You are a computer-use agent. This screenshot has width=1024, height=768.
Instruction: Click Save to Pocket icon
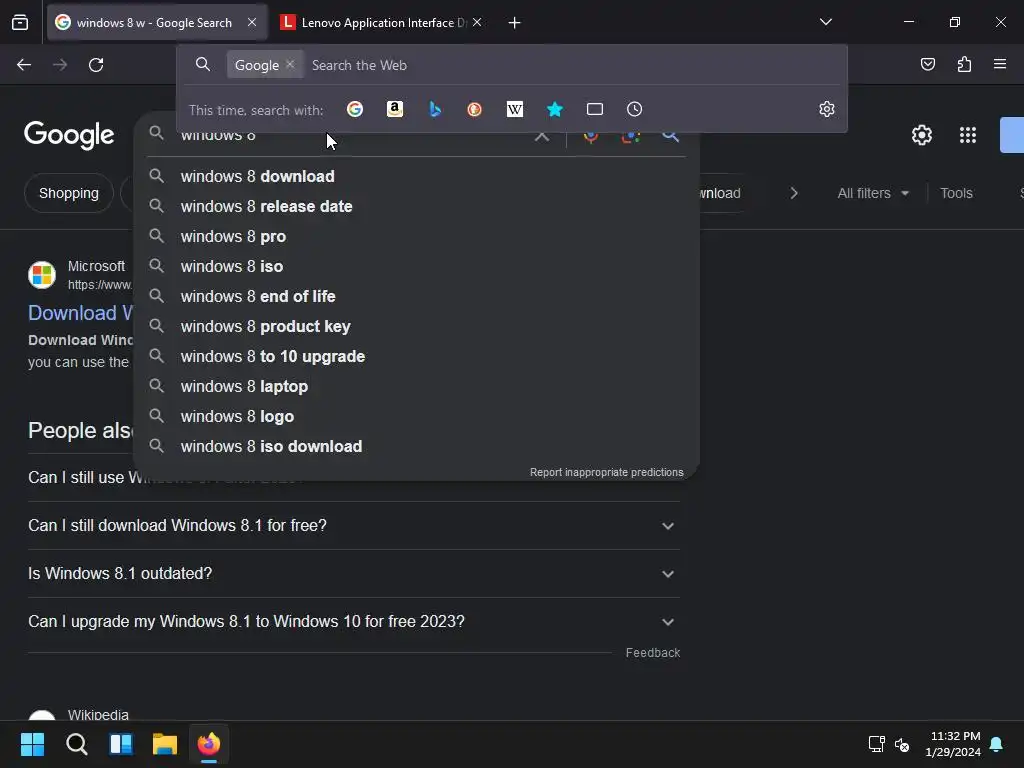(x=927, y=64)
